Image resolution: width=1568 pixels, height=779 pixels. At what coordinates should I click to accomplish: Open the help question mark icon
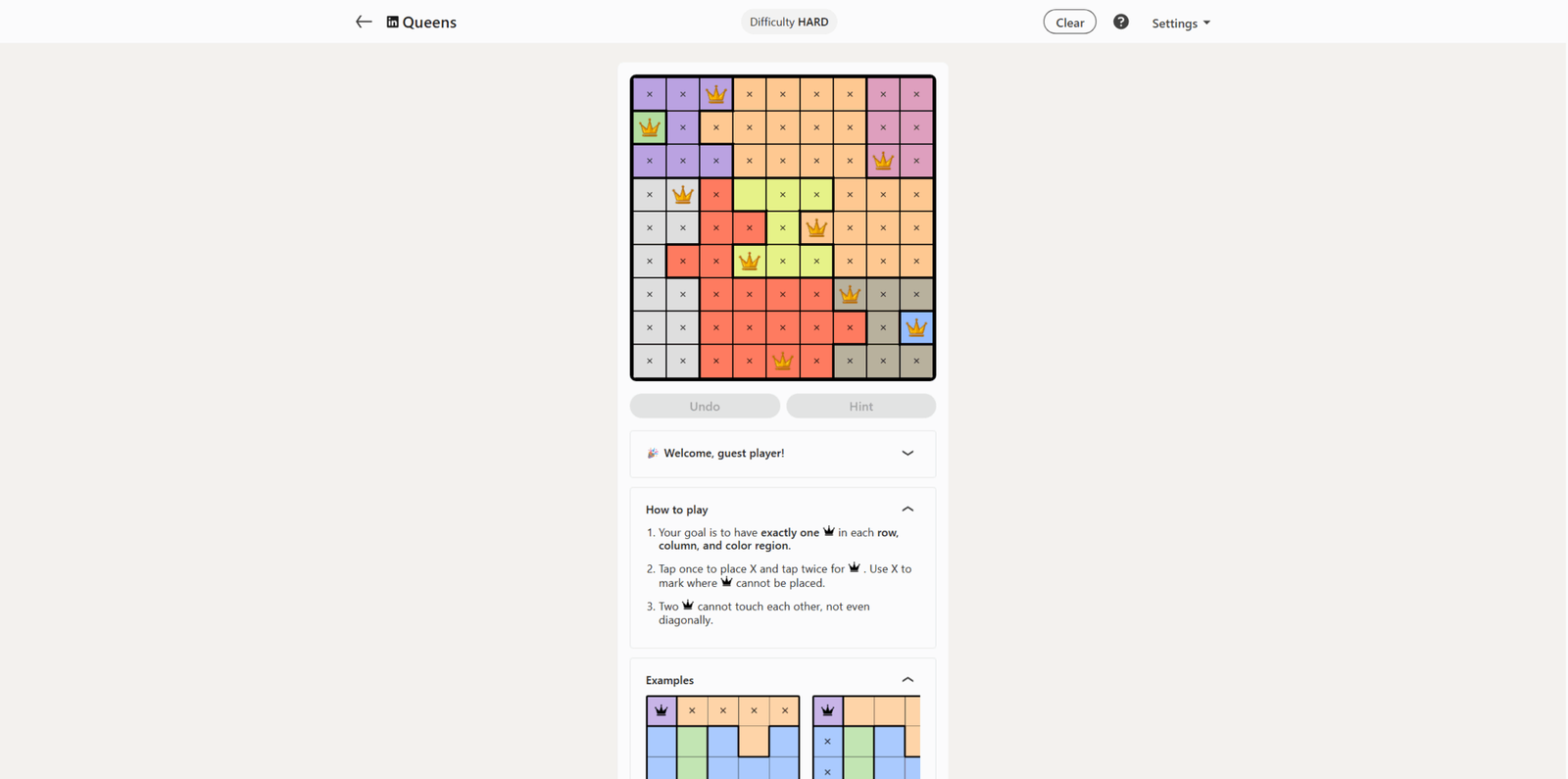point(1121,22)
